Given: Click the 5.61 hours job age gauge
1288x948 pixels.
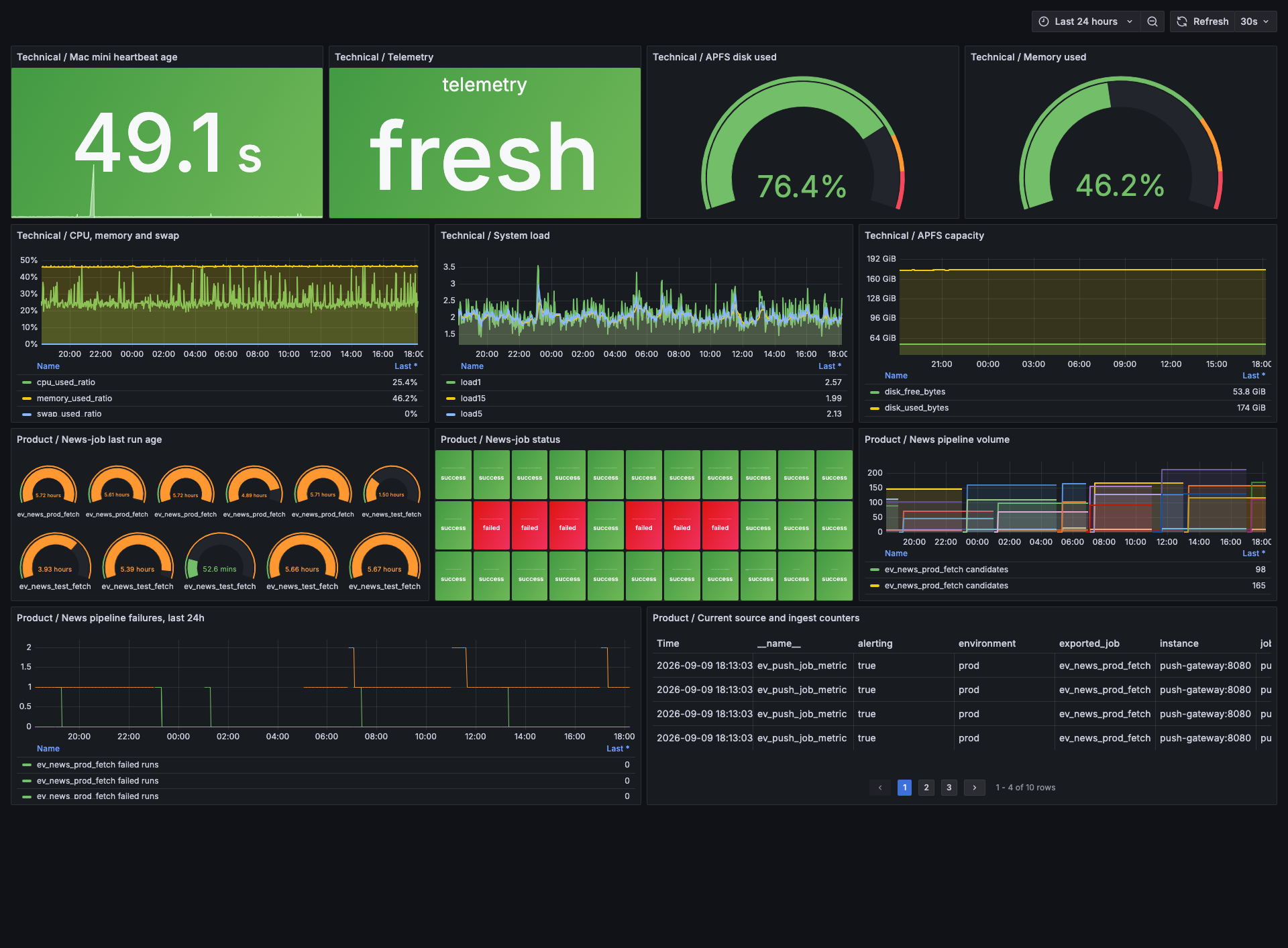Looking at the screenshot, I should (x=117, y=485).
